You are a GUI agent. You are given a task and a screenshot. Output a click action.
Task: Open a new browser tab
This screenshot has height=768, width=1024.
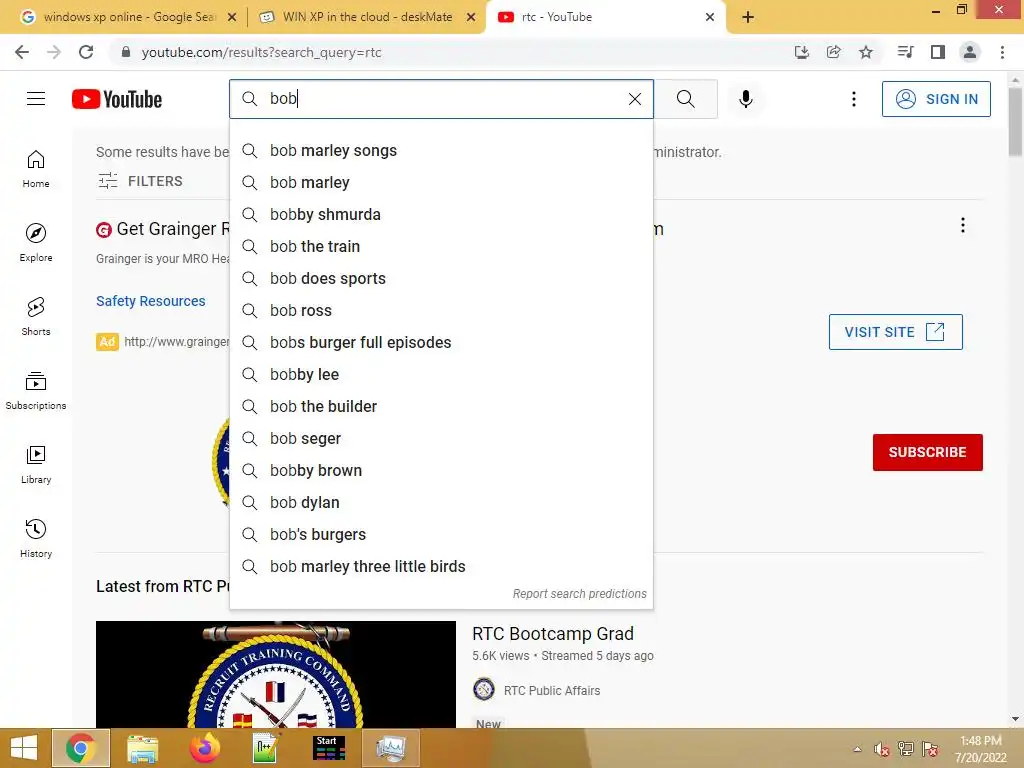[748, 17]
